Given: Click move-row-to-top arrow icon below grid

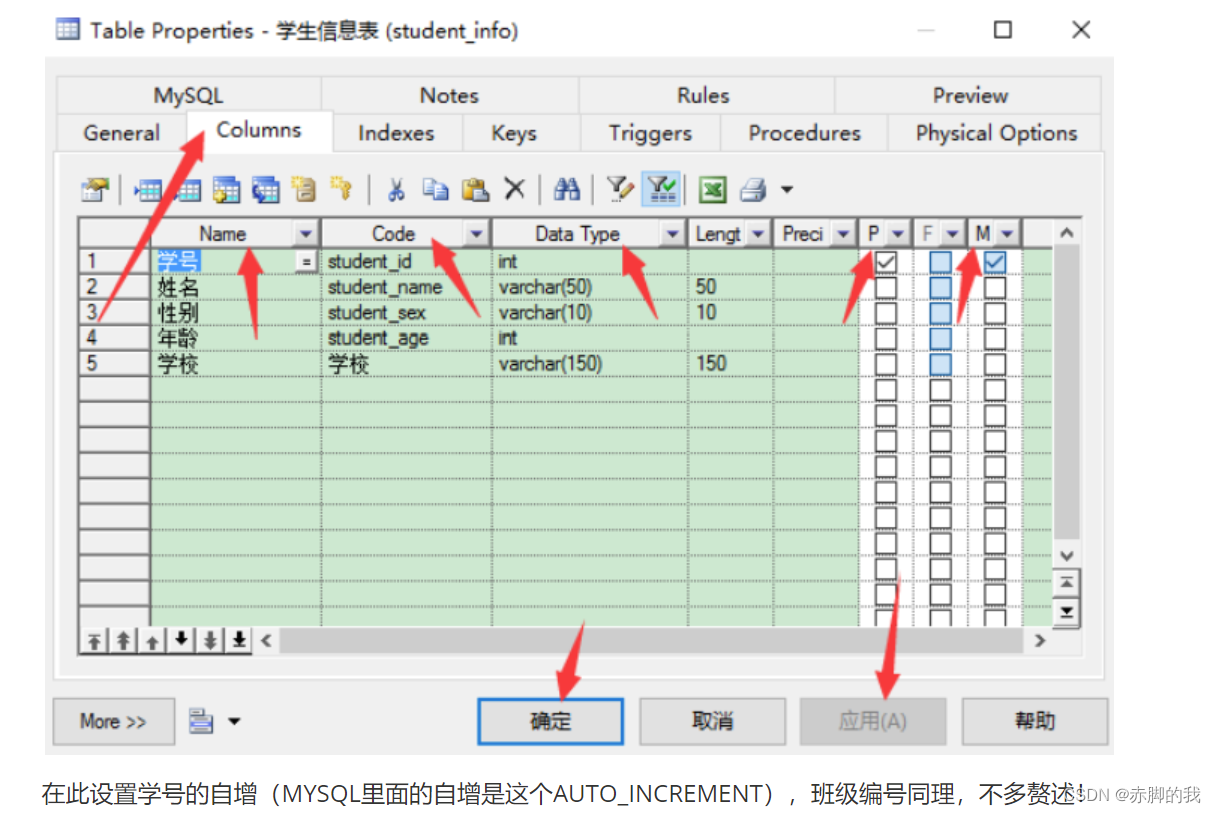Looking at the screenshot, I should click(x=93, y=640).
